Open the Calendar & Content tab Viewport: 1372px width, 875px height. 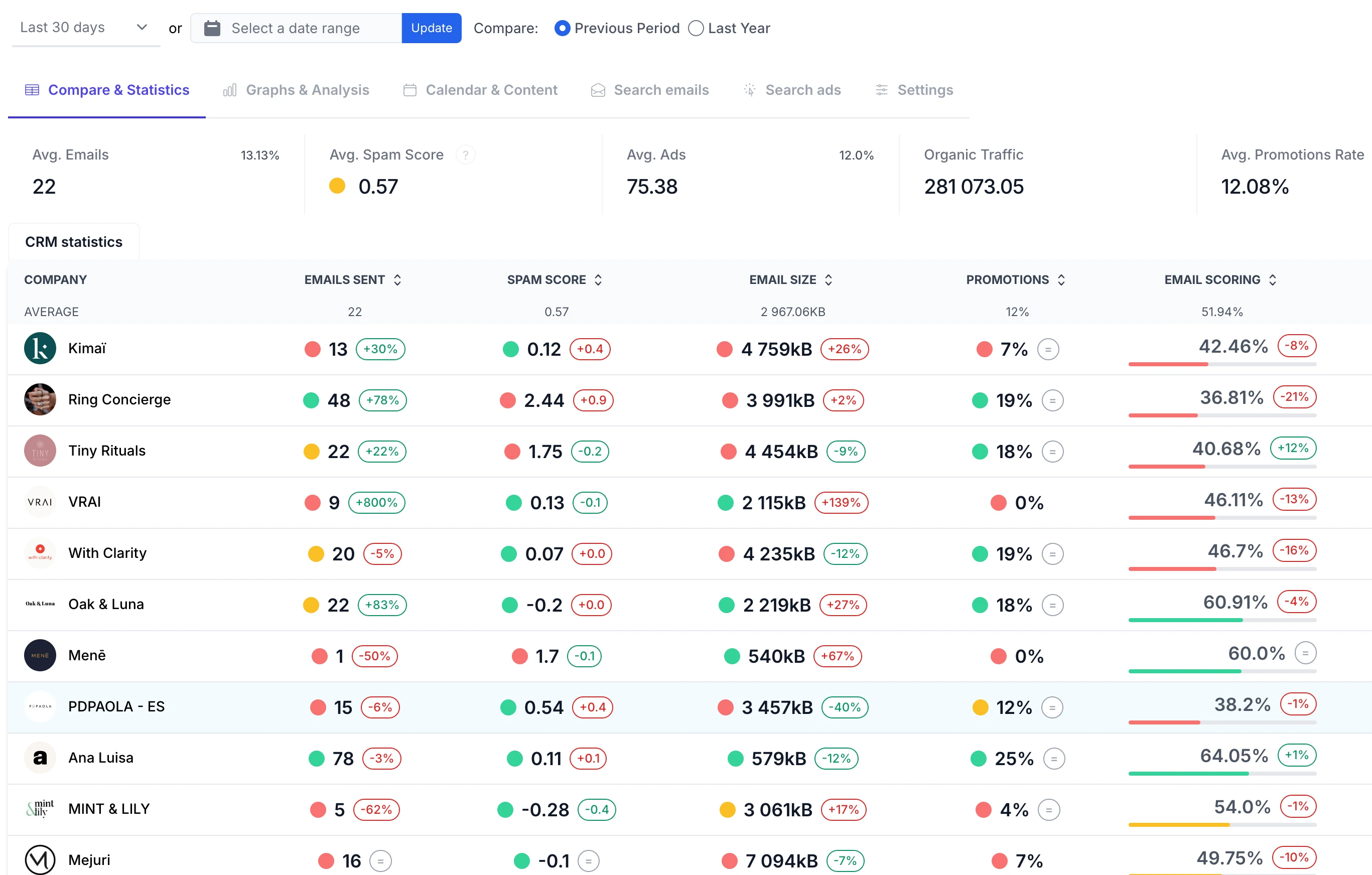click(480, 90)
